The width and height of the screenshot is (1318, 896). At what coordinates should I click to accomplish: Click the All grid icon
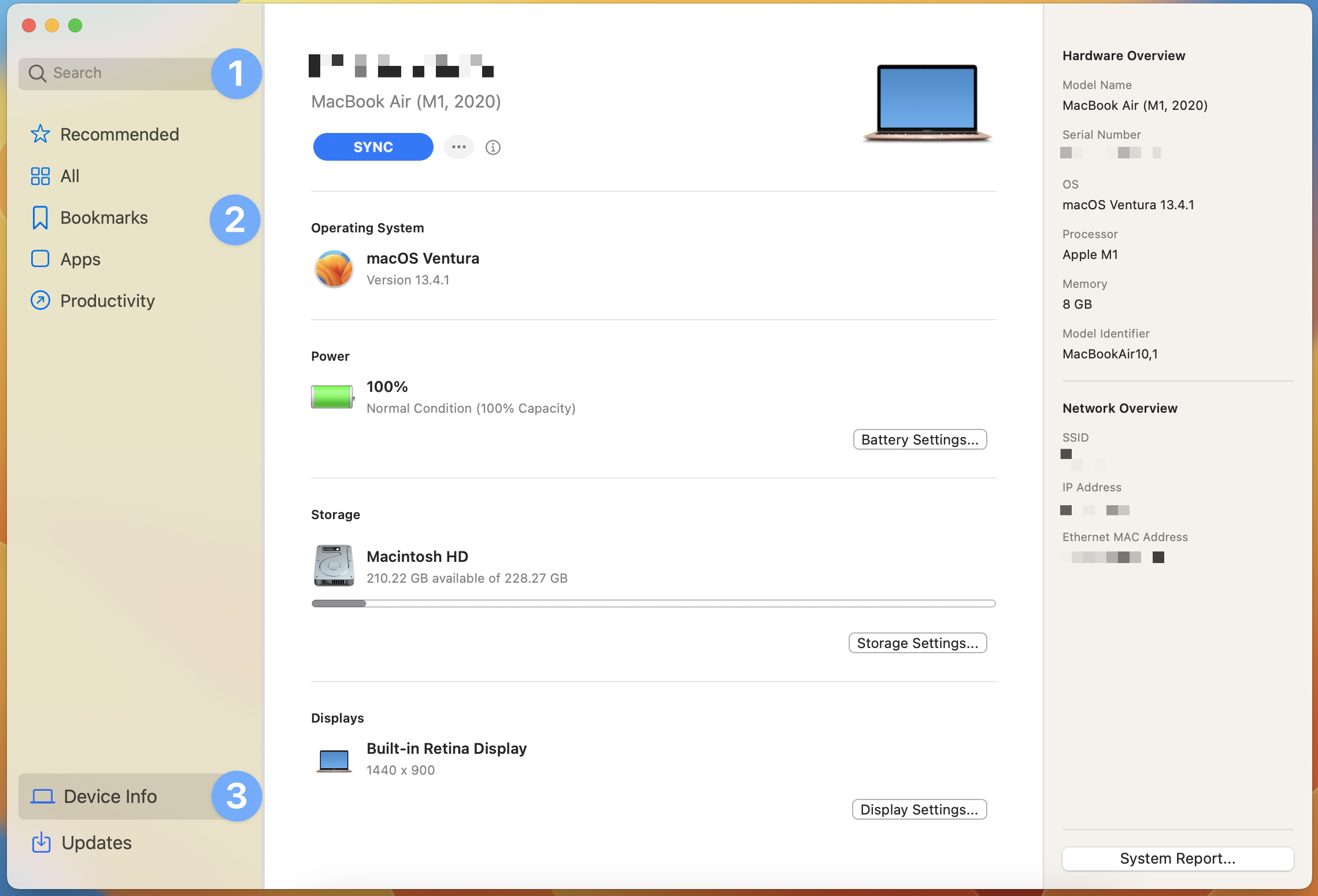point(40,176)
